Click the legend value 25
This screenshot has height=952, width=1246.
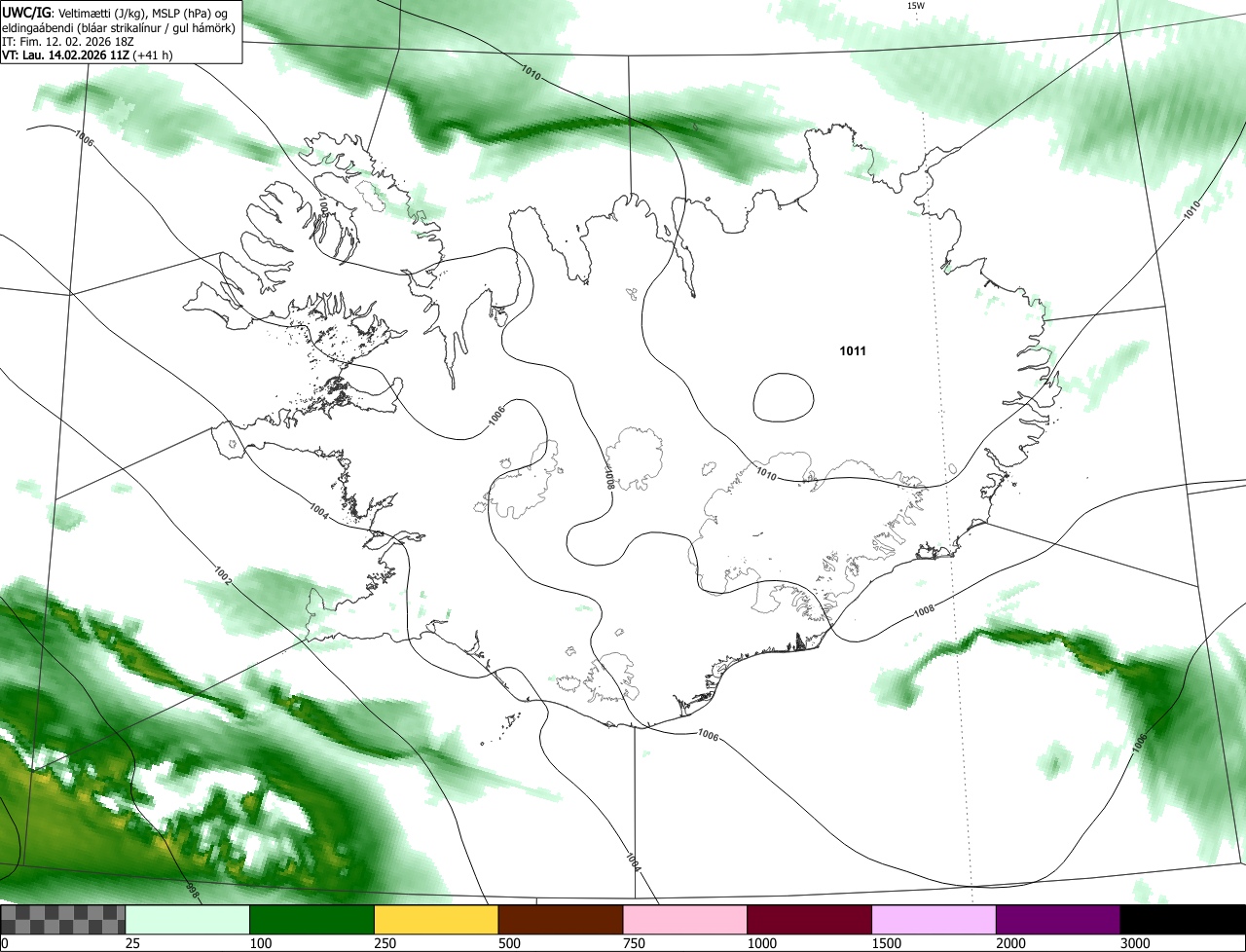[132, 943]
